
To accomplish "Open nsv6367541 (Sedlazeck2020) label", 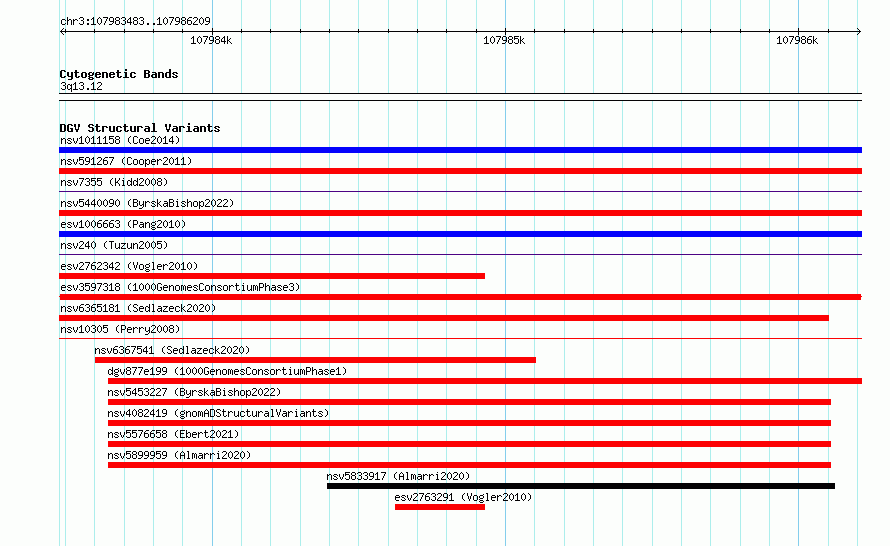I will pyautogui.click(x=172, y=350).
